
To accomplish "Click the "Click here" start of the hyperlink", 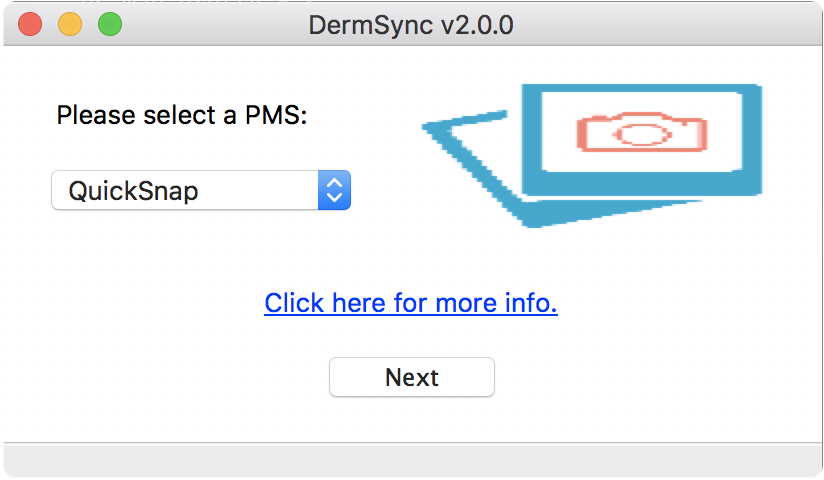I will tap(325, 303).
